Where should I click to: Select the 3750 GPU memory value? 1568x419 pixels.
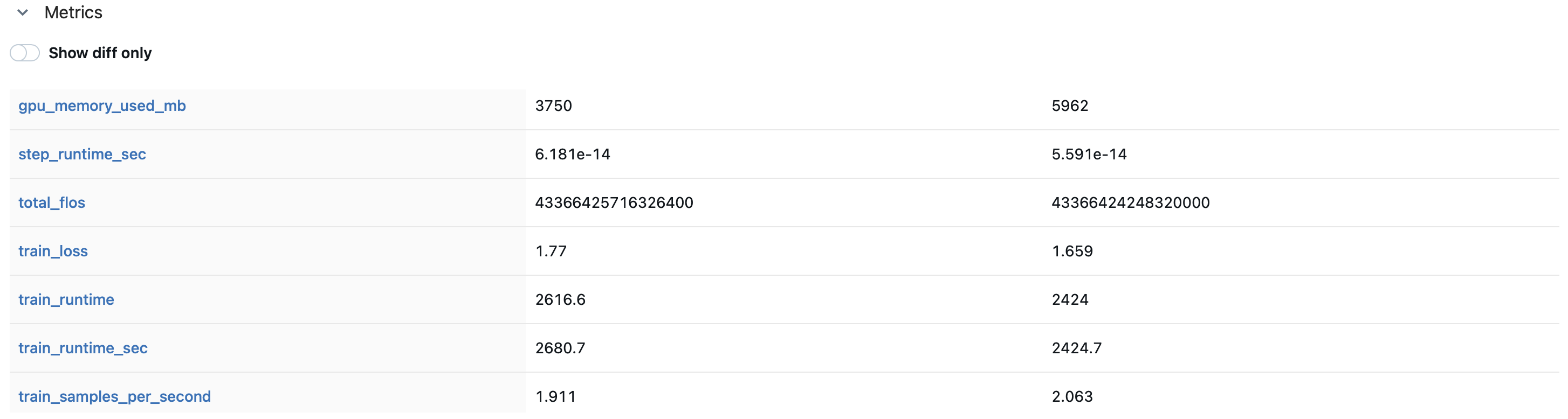coord(553,106)
